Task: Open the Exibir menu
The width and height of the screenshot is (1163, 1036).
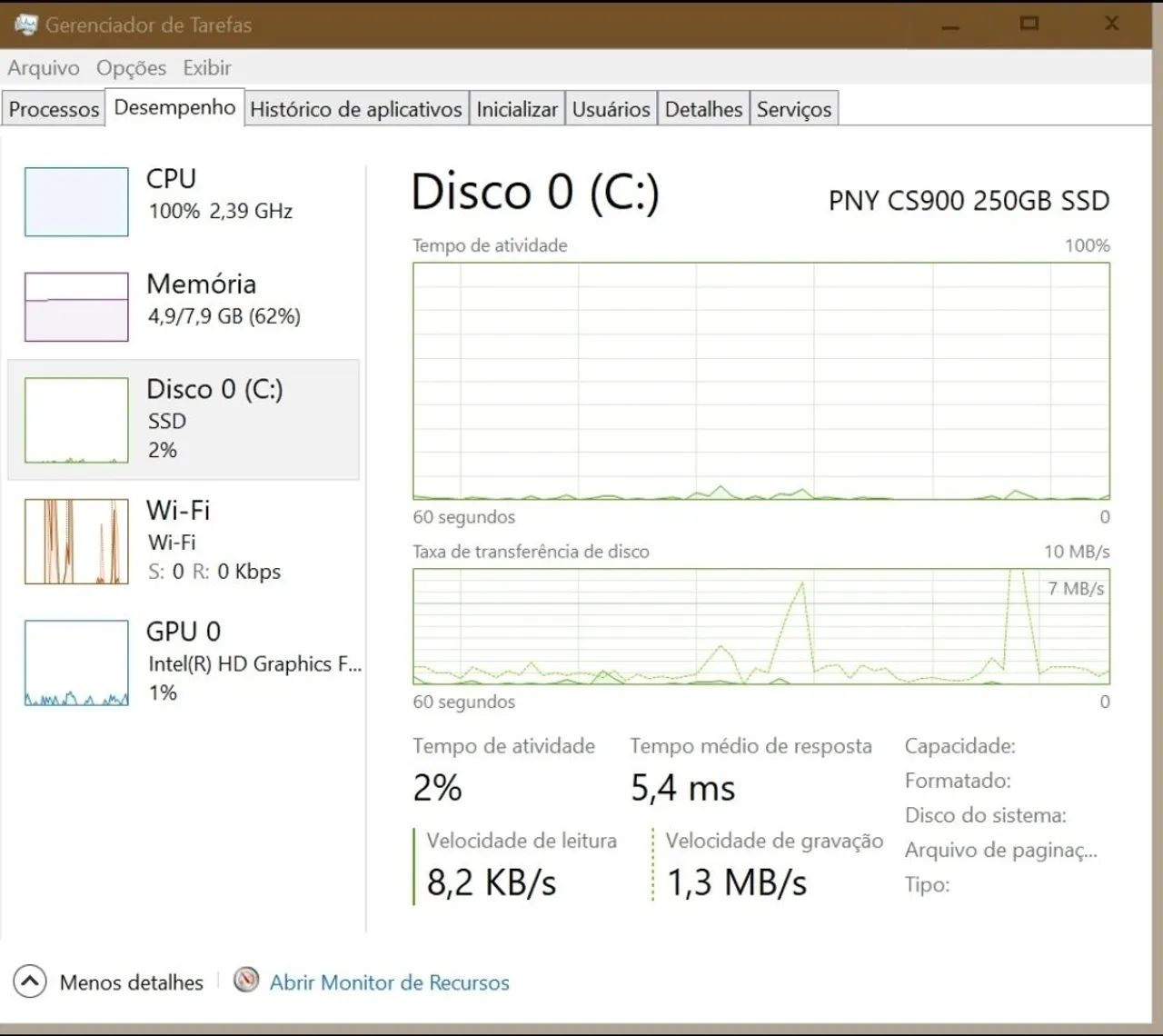Action: click(207, 68)
